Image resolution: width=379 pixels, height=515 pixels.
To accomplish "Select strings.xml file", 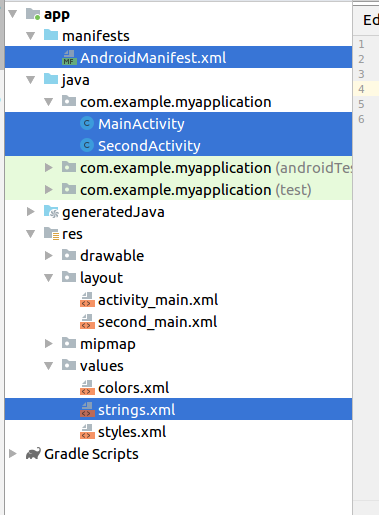I will 137,410.
